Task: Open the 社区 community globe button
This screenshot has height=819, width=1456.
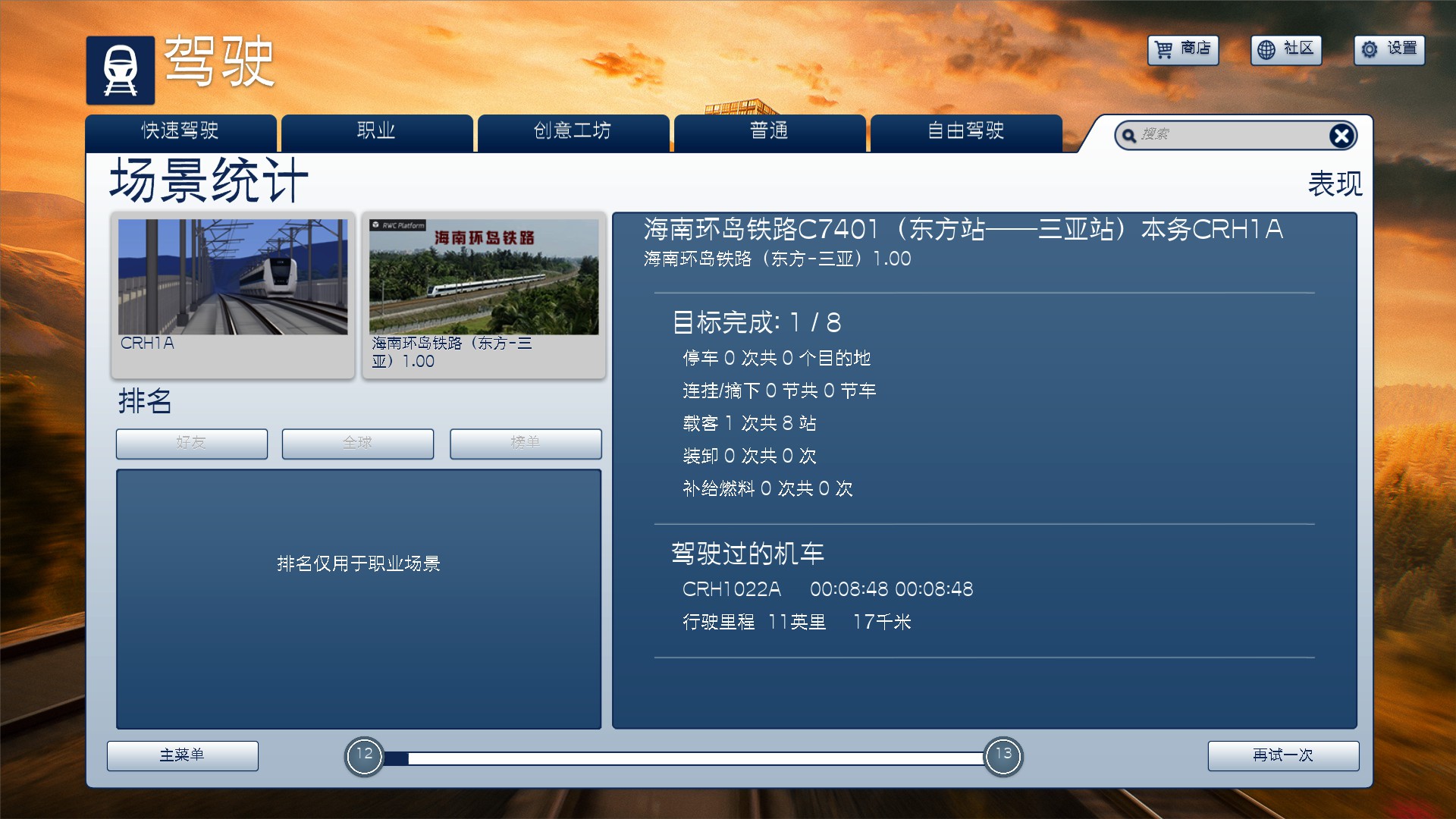Action: 1286,50
